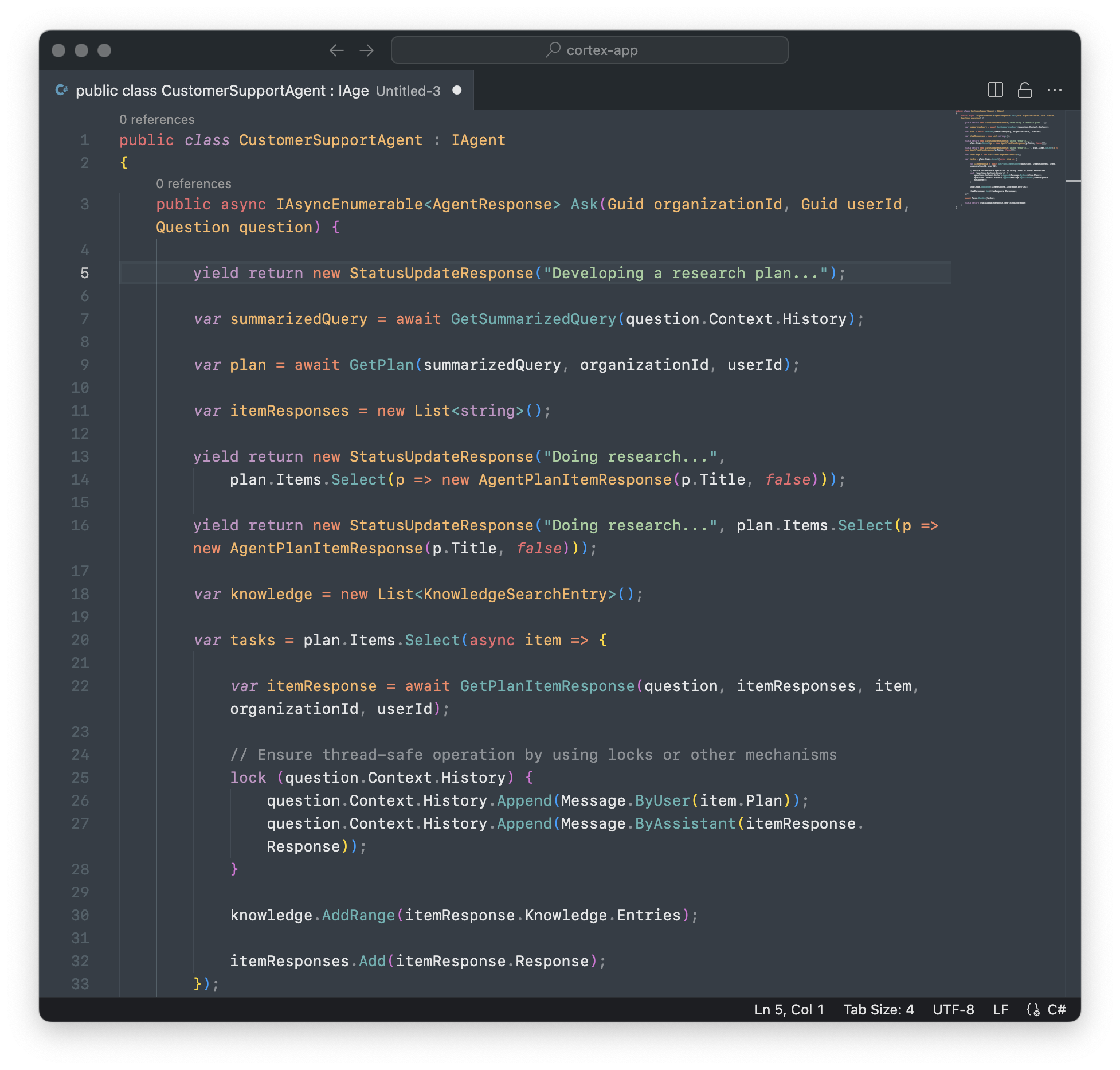This screenshot has height=1070, width=1120.
Task: Click the split editor icon
Action: [x=998, y=89]
